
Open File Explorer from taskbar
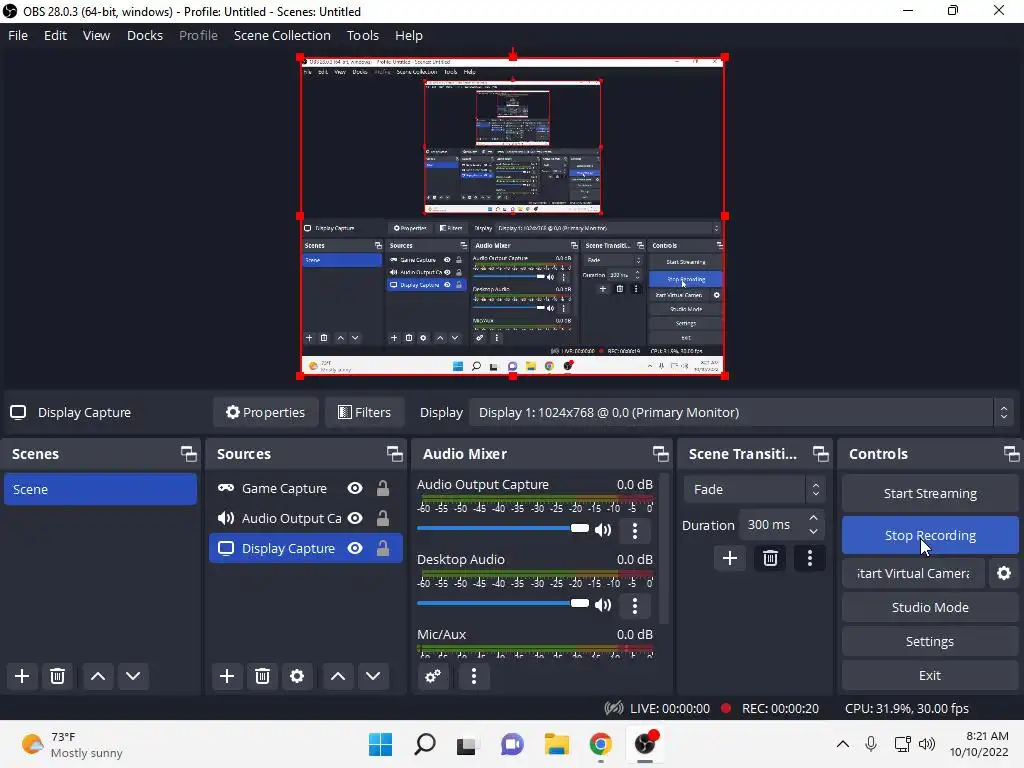pos(556,744)
